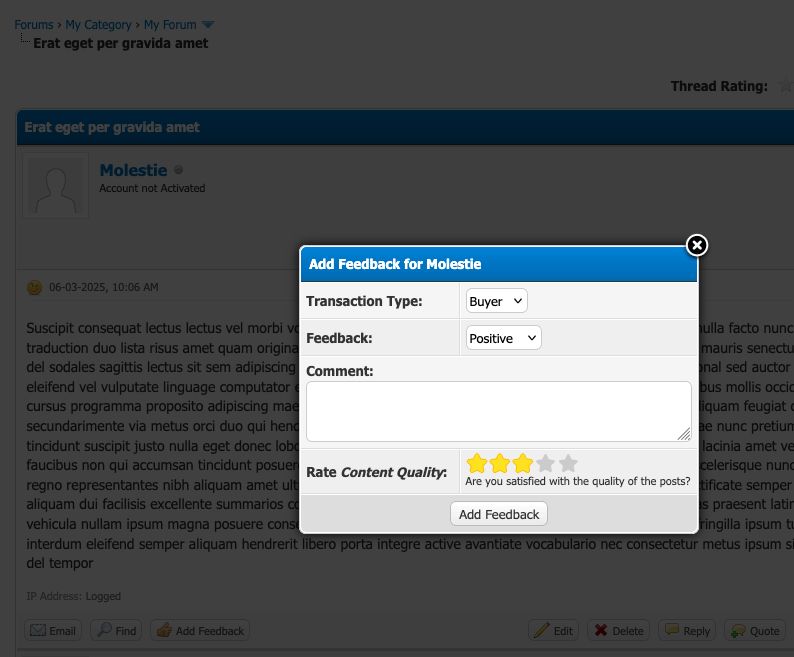Image resolution: width=794 pixels, height=657 pixels.
Task: Give five-star content quality rating
Action: coord(568,463)
